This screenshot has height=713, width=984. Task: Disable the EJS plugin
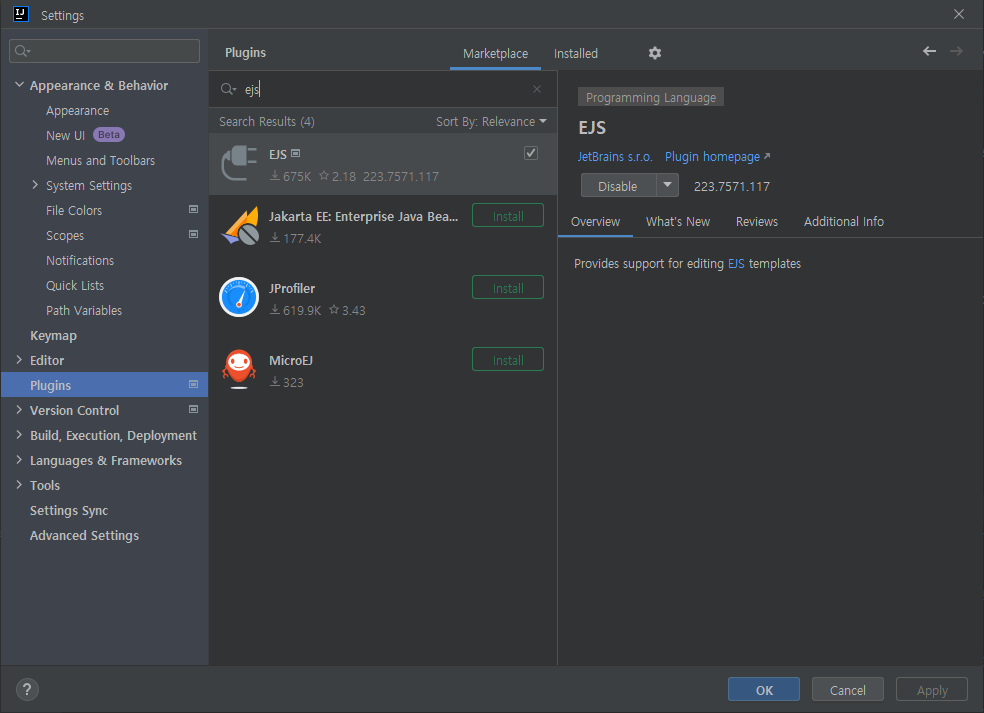coord(618,186)
